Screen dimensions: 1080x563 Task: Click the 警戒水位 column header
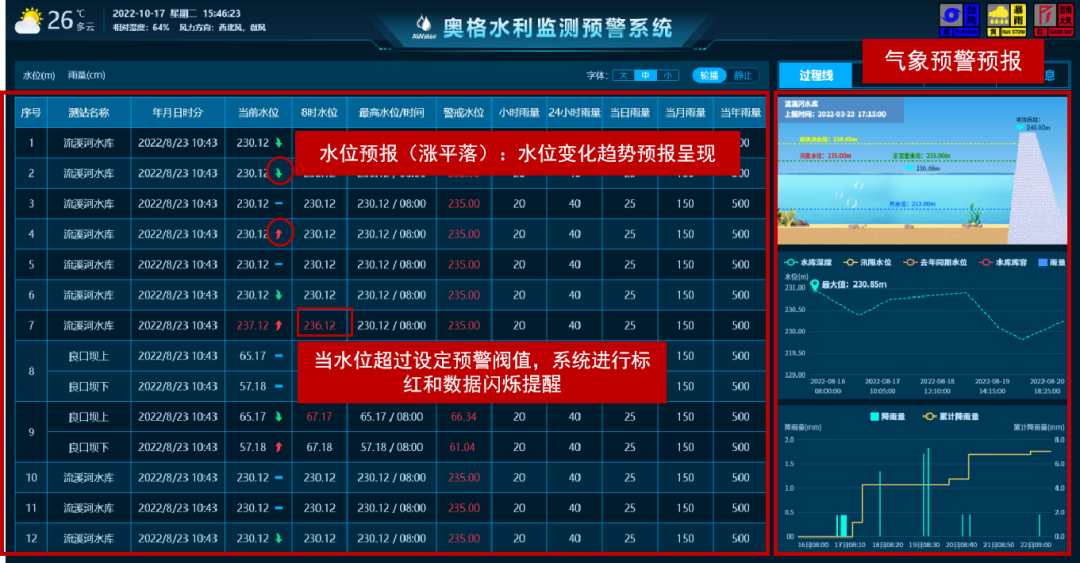click(x=463, y=112)
